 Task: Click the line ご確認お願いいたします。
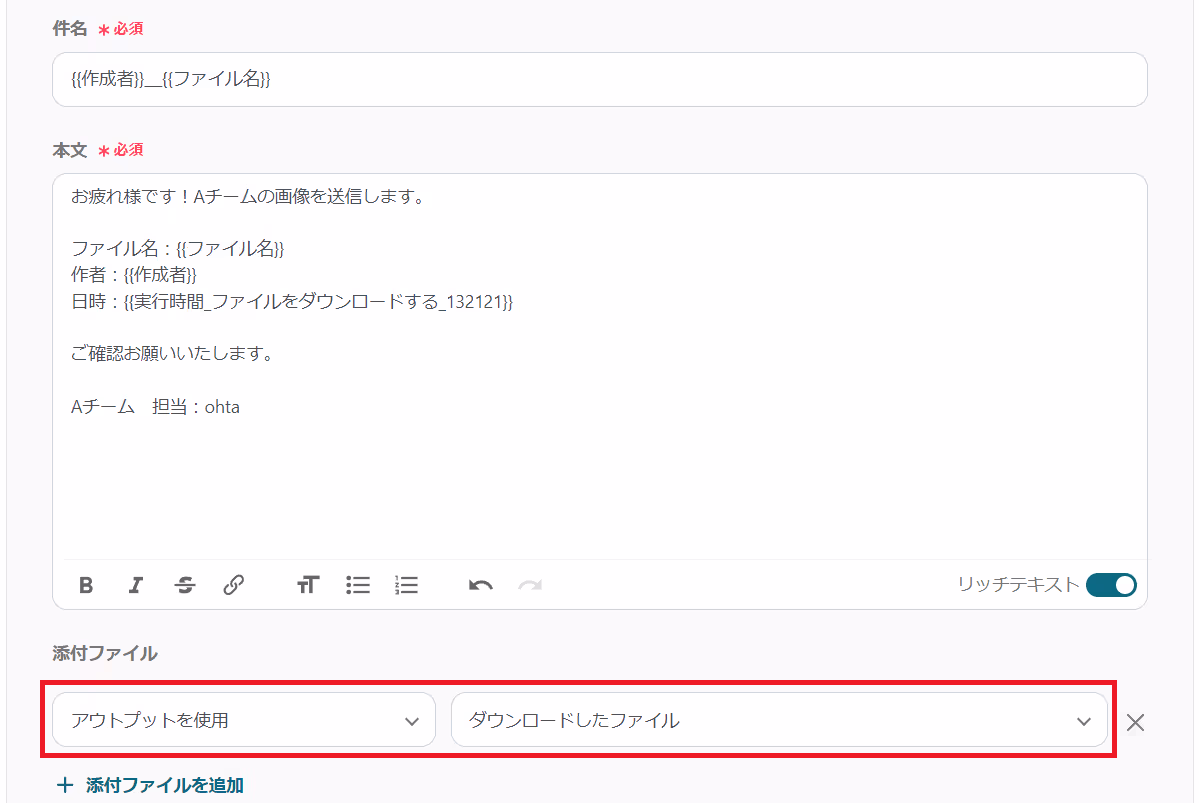click(173, 353)
